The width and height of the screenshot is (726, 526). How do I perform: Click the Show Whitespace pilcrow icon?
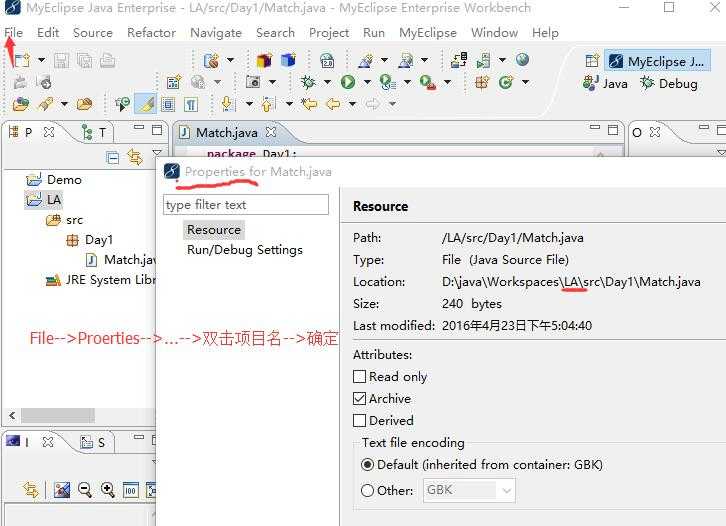coord(191,105)
